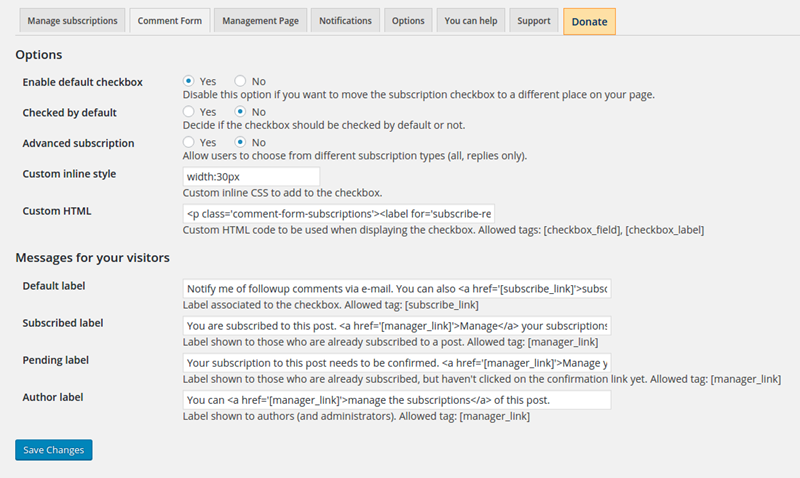Select the Support tab
Image resolution: width=800 pixels, height=478 pixels.
[x=534, y=21]
